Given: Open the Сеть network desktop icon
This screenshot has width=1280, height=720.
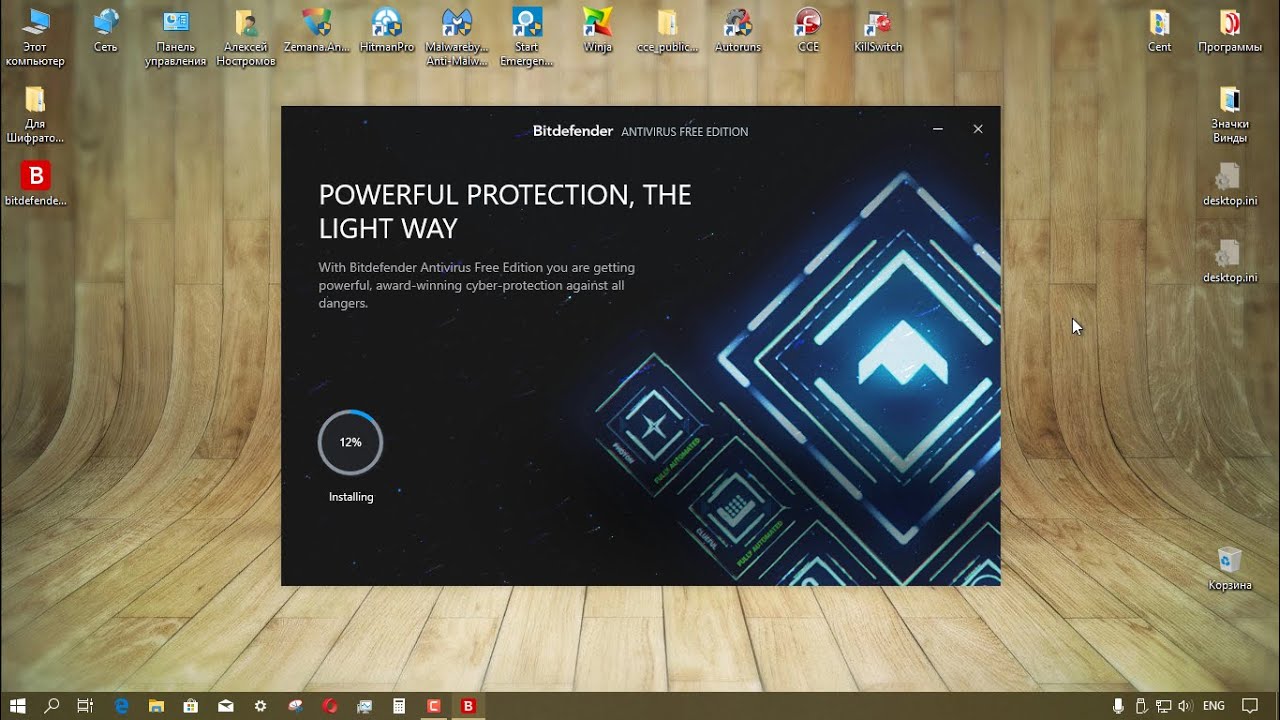Looking at the screenshot, I should [x=105, y=30].
